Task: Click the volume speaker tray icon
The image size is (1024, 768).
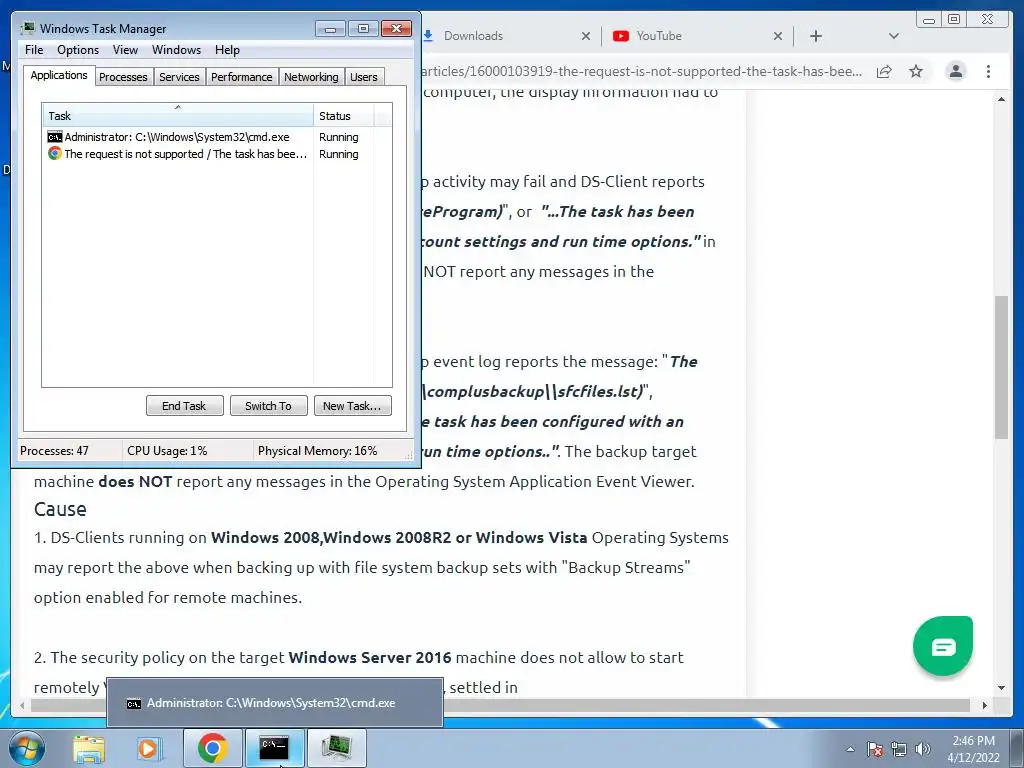Action: point(922,749)
